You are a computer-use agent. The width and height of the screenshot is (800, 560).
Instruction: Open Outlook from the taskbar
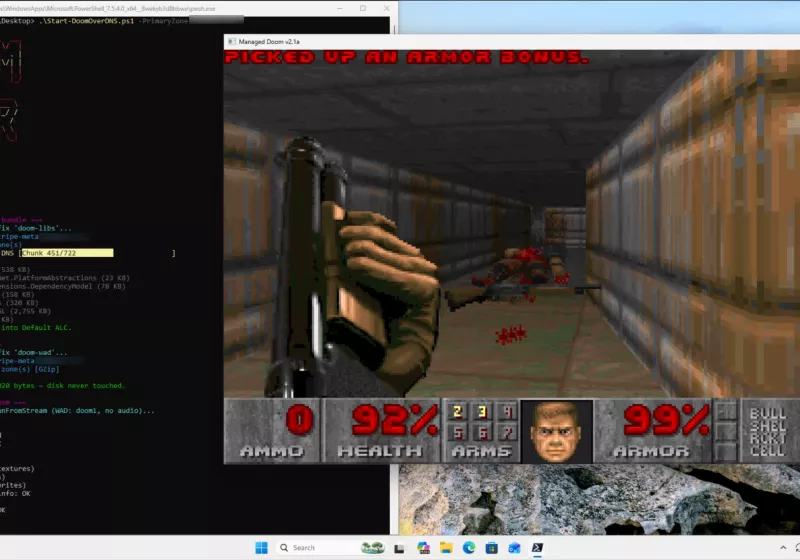514,547
